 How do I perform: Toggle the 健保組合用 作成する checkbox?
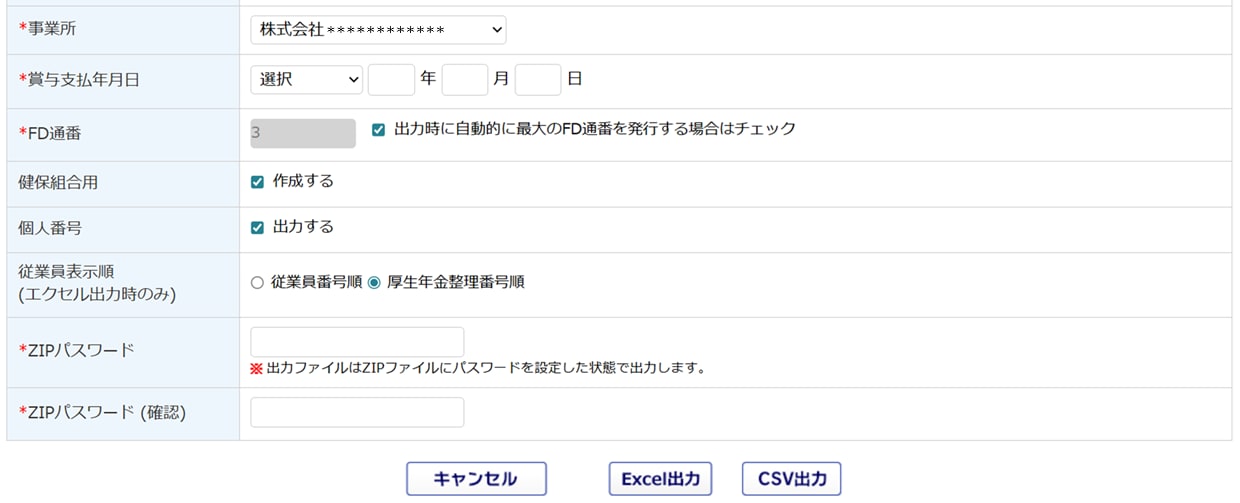(257, 182)
